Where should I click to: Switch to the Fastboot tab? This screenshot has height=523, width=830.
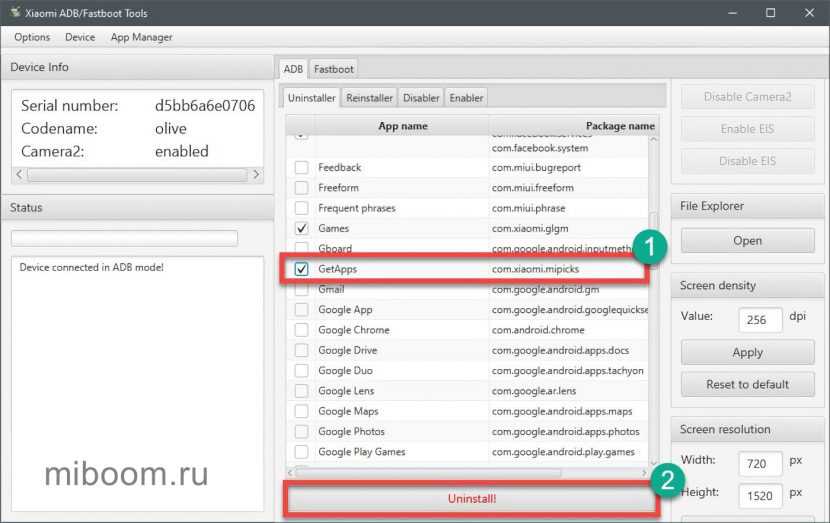pos(333,69)
